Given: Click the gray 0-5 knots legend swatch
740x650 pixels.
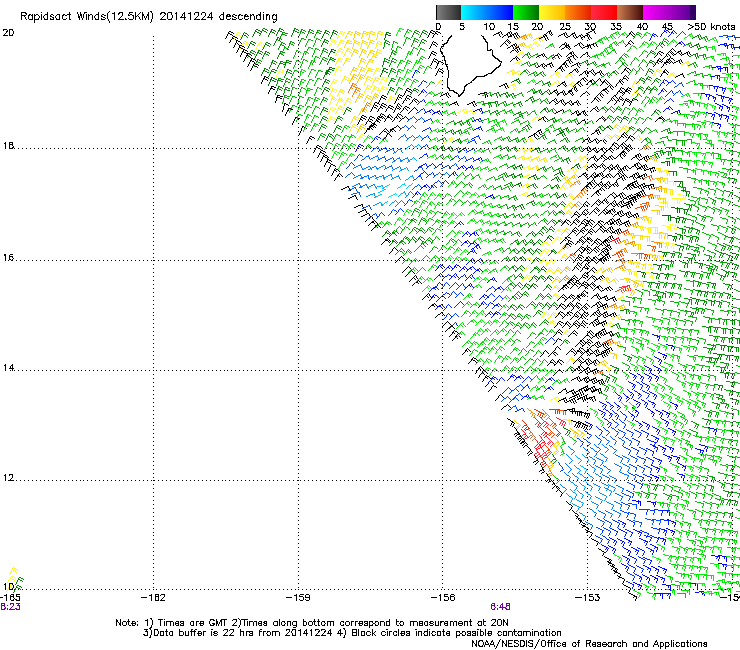Looking at the screenshot, I should [448, 12].
